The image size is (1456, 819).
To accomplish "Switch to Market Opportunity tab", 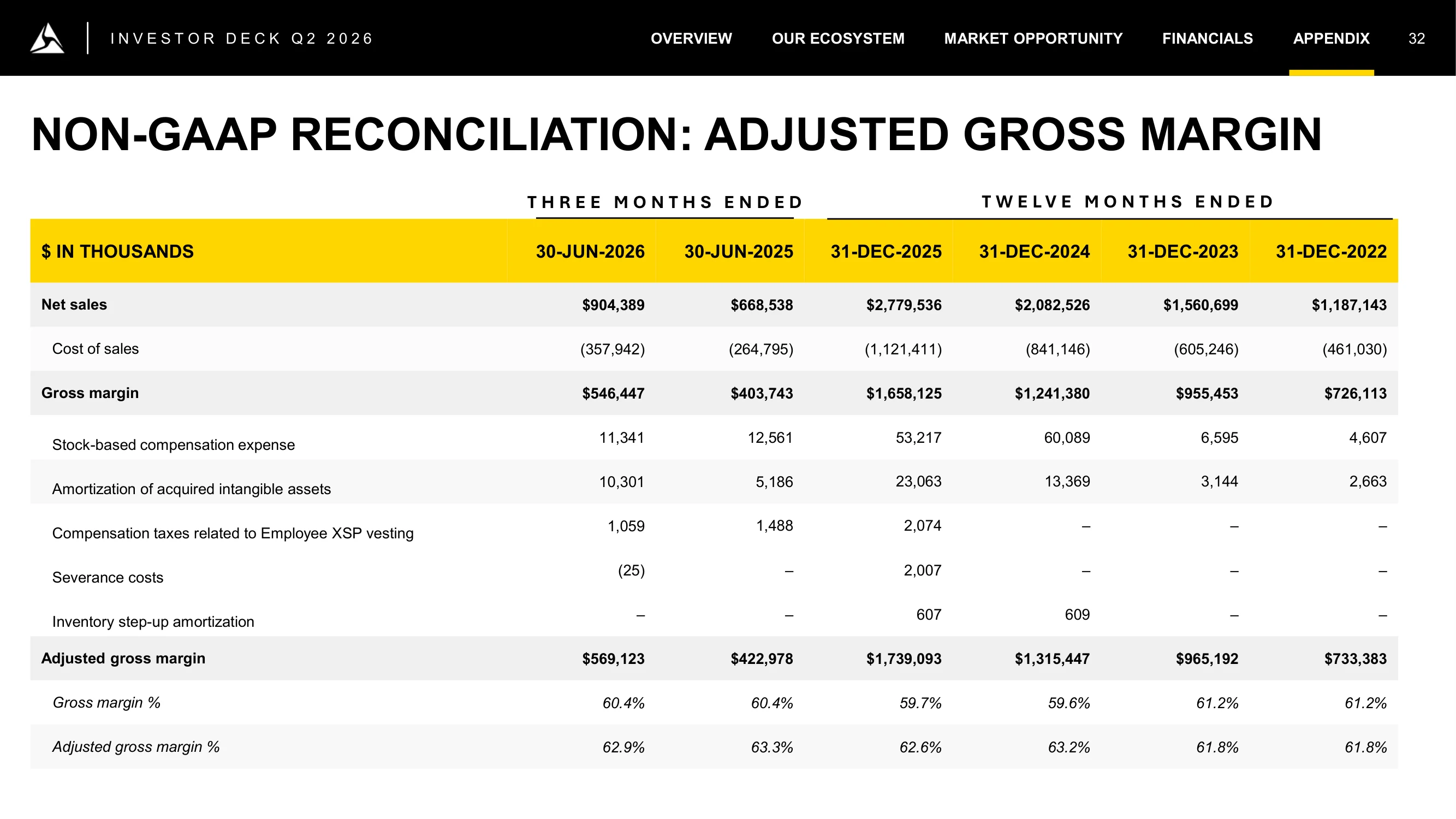I will pyautogui.click(x=1033, y=38).
